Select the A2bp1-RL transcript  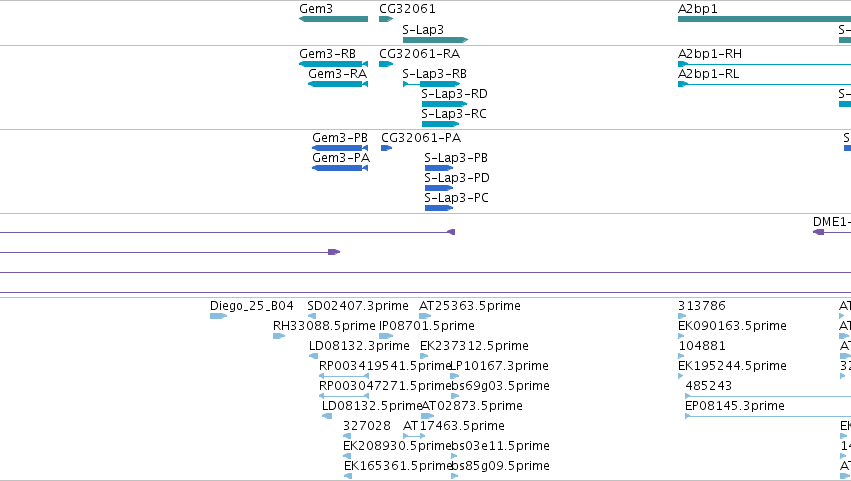coord(764,84)
